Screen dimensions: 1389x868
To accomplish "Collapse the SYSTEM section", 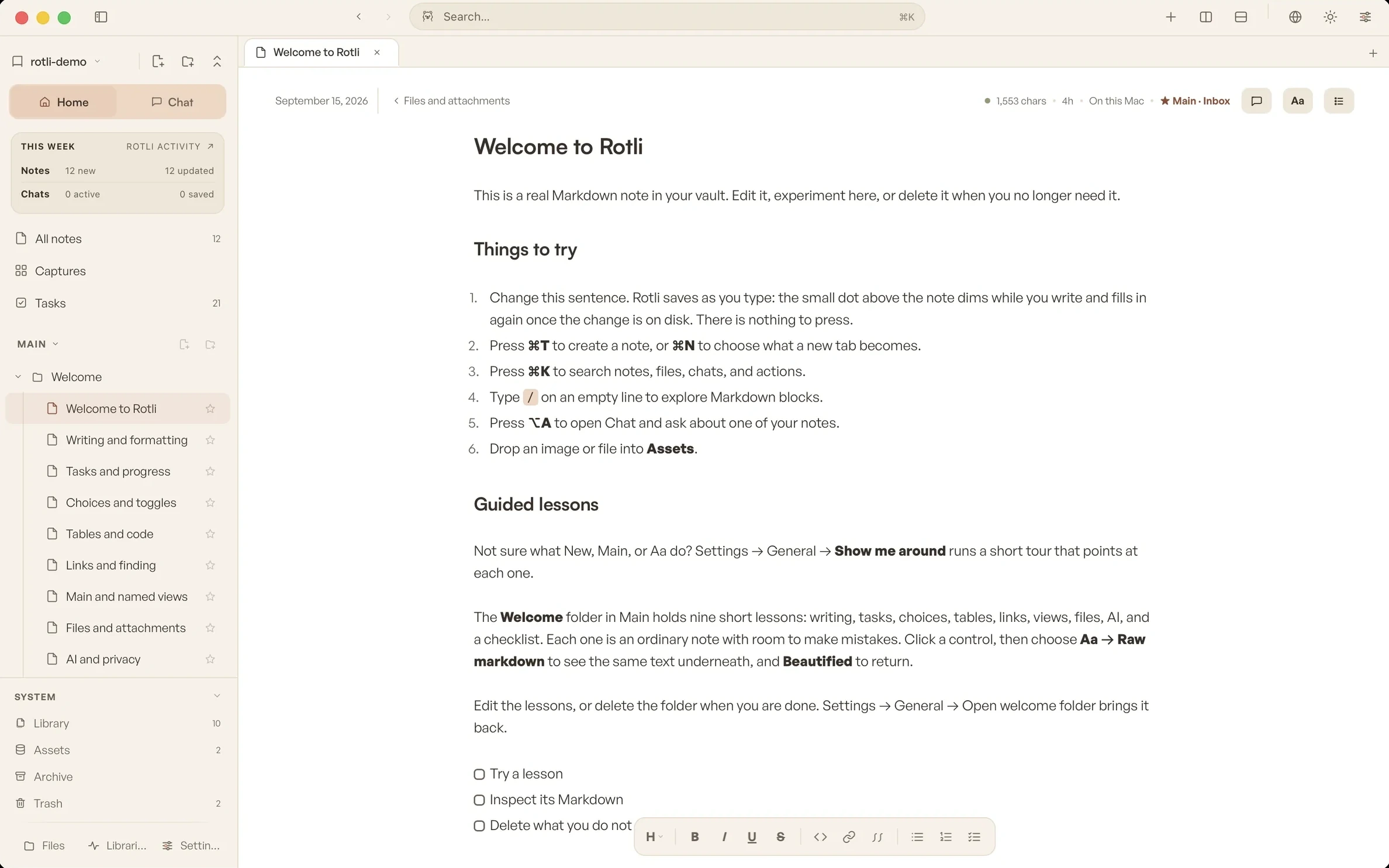I will pyautogui.click(x=217, y=696).
